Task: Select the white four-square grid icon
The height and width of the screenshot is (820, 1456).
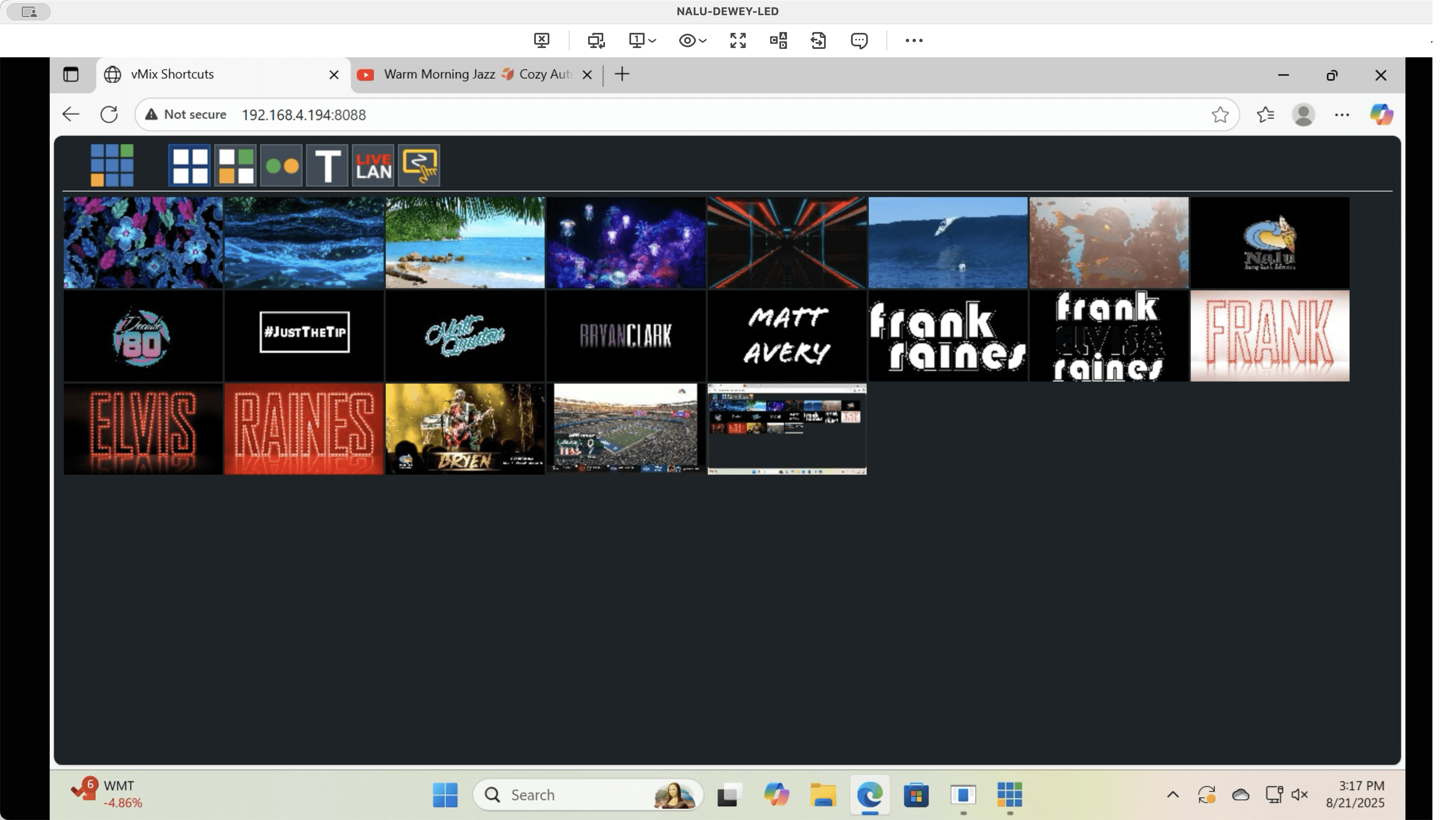Action: (190, 166)
